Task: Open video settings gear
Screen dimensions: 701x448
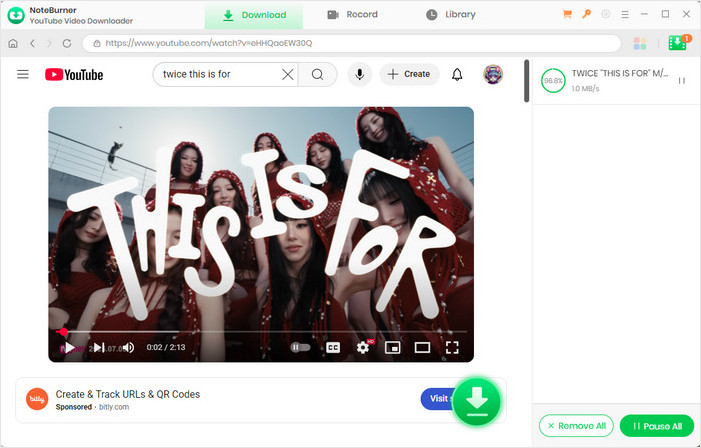Action: point(363,347)
